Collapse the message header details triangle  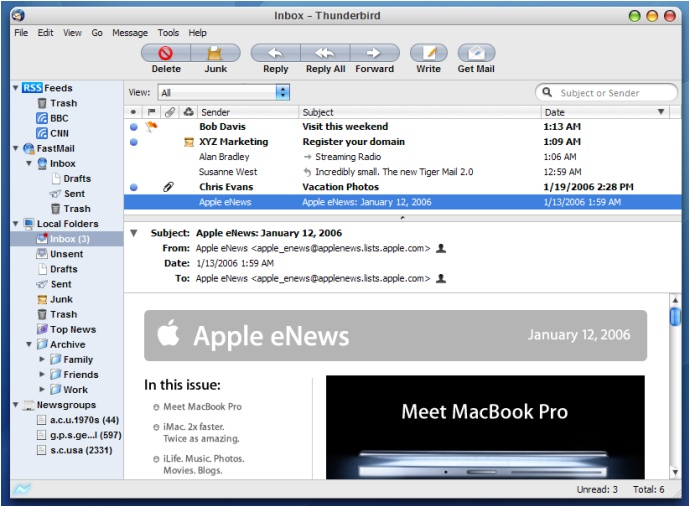(134, 233)
